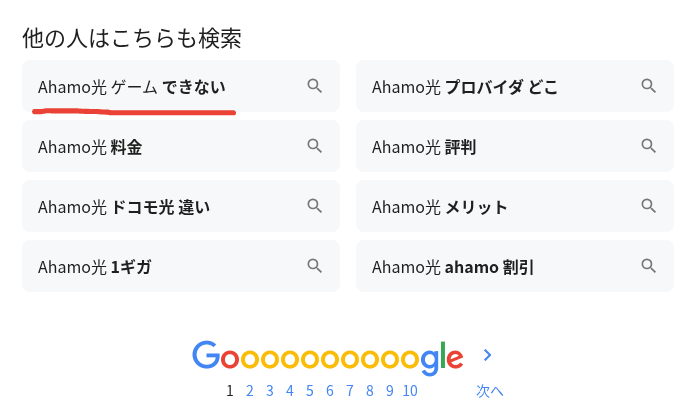Click the '次へ' next link
This screenshot has height=416, width=695.
tap(489, 391)
